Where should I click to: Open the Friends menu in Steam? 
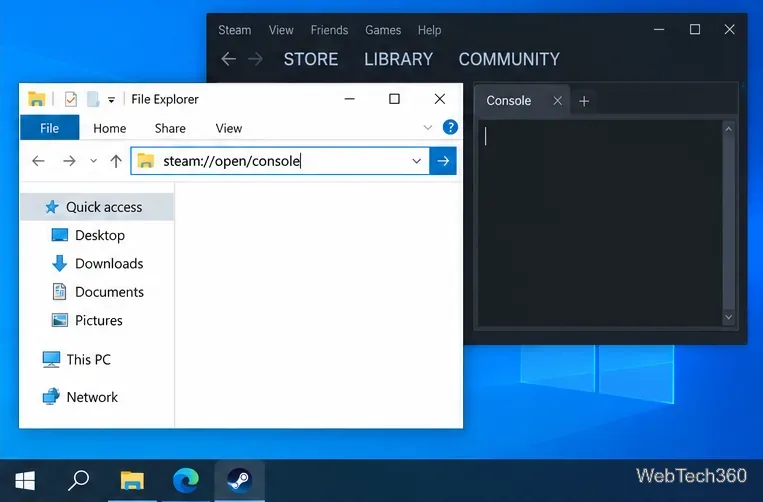click(x=329, y=30)
